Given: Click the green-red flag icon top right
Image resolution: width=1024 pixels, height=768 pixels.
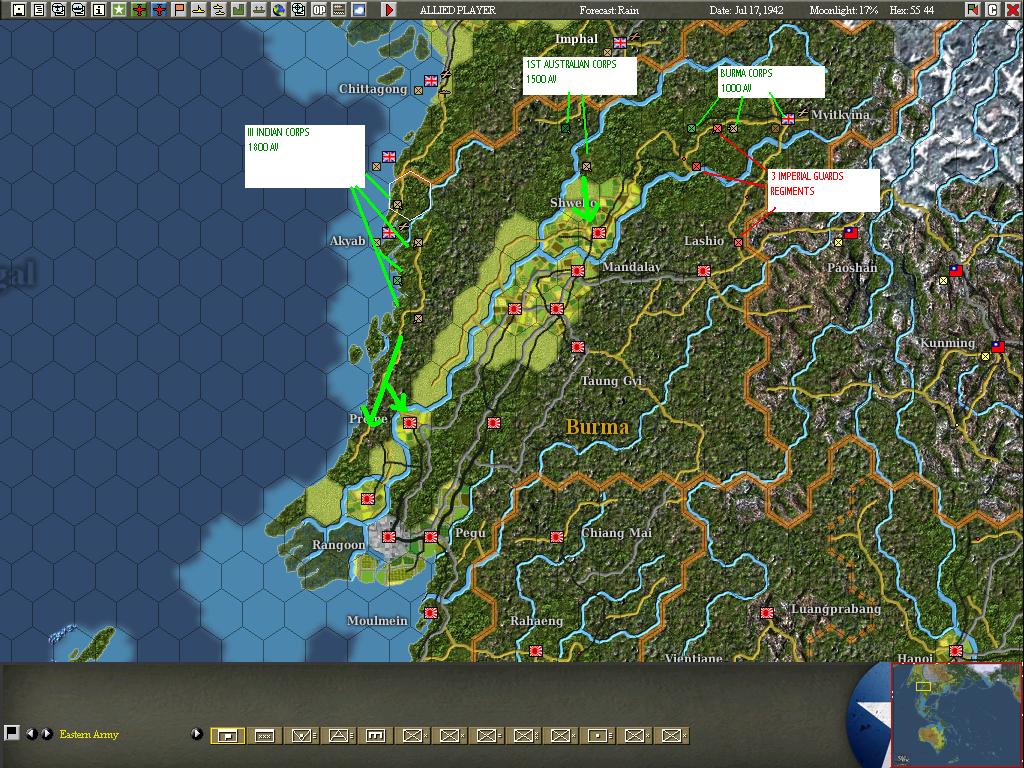Looking at the screenshot, I should point(973,10).
